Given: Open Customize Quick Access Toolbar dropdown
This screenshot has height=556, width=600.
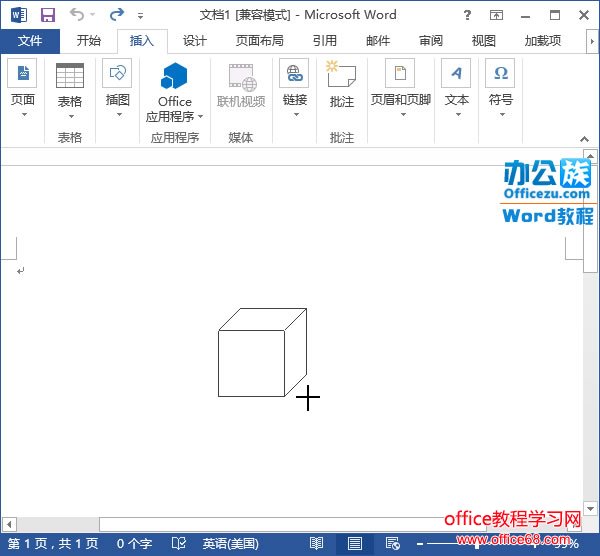Looking at the screenshot, I should click(x=140, y=16).
